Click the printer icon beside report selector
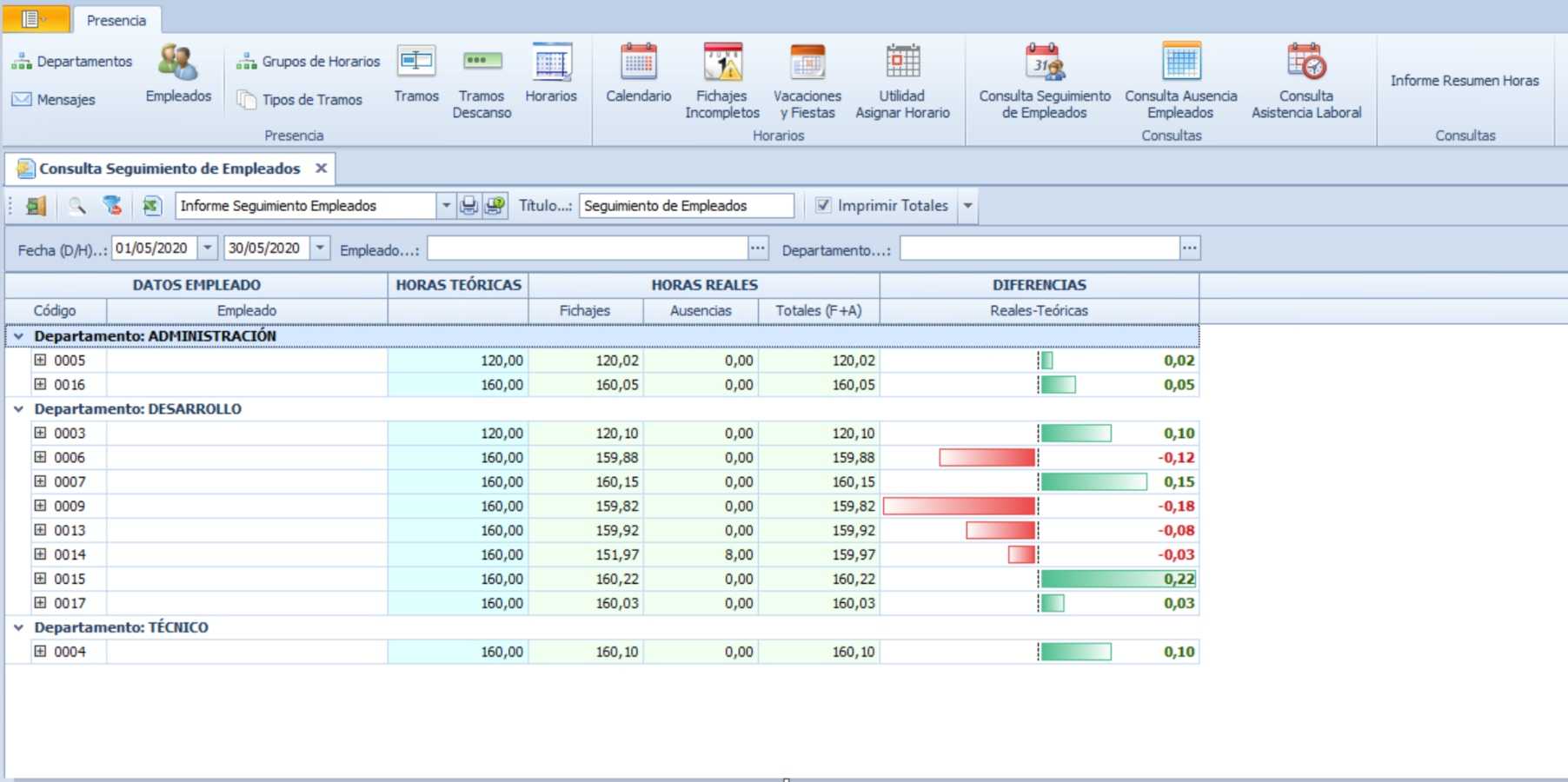 (468, 206)
